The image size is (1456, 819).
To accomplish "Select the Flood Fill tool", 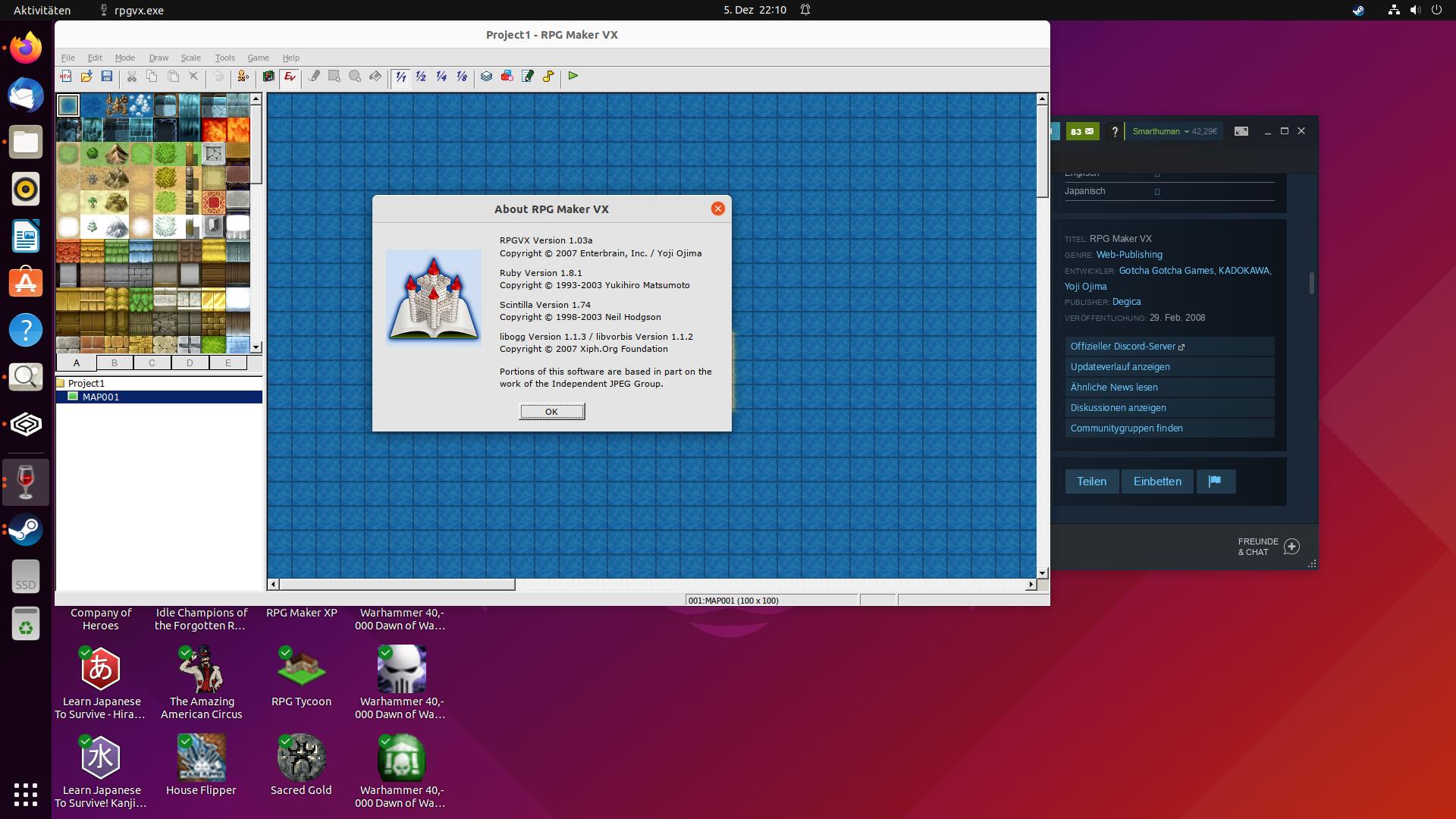I will (x=375, y=77).
